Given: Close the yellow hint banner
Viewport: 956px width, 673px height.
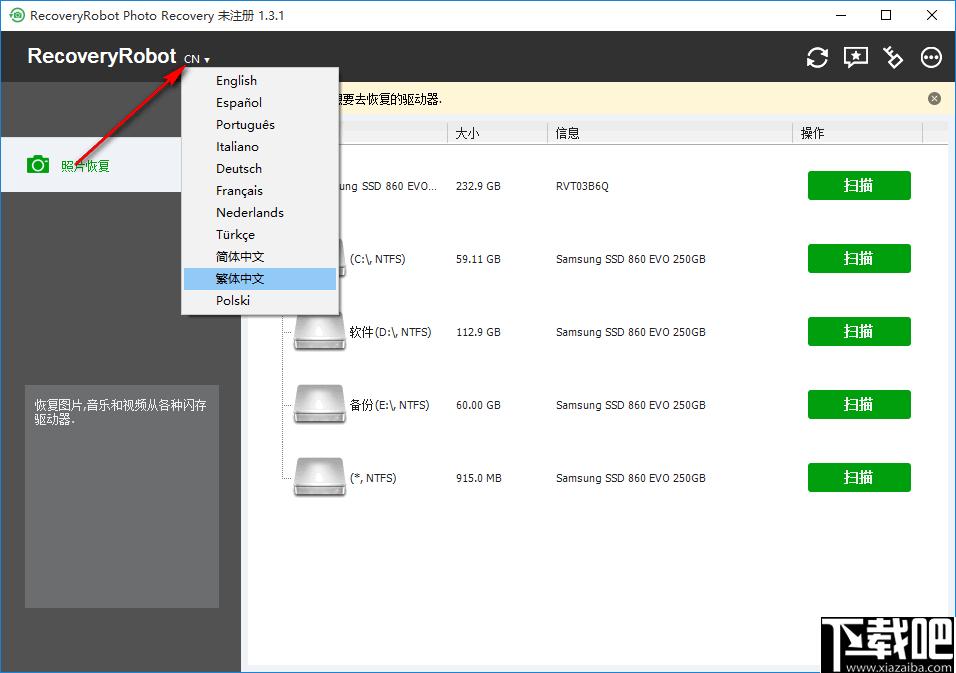Looking at the screenshot, I should click(x=934, y=99).
